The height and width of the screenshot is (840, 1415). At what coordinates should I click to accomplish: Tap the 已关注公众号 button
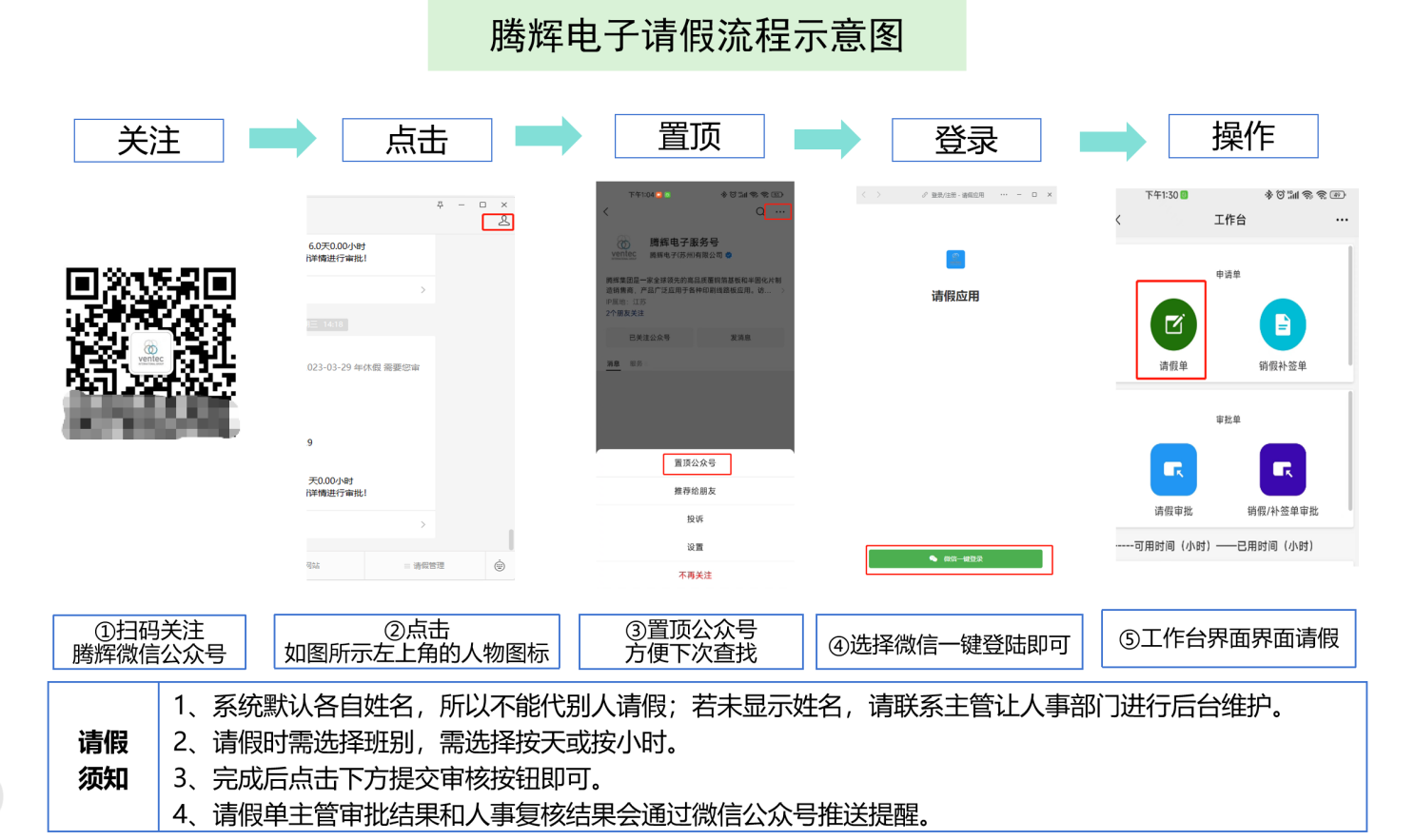tap(649, 338)
